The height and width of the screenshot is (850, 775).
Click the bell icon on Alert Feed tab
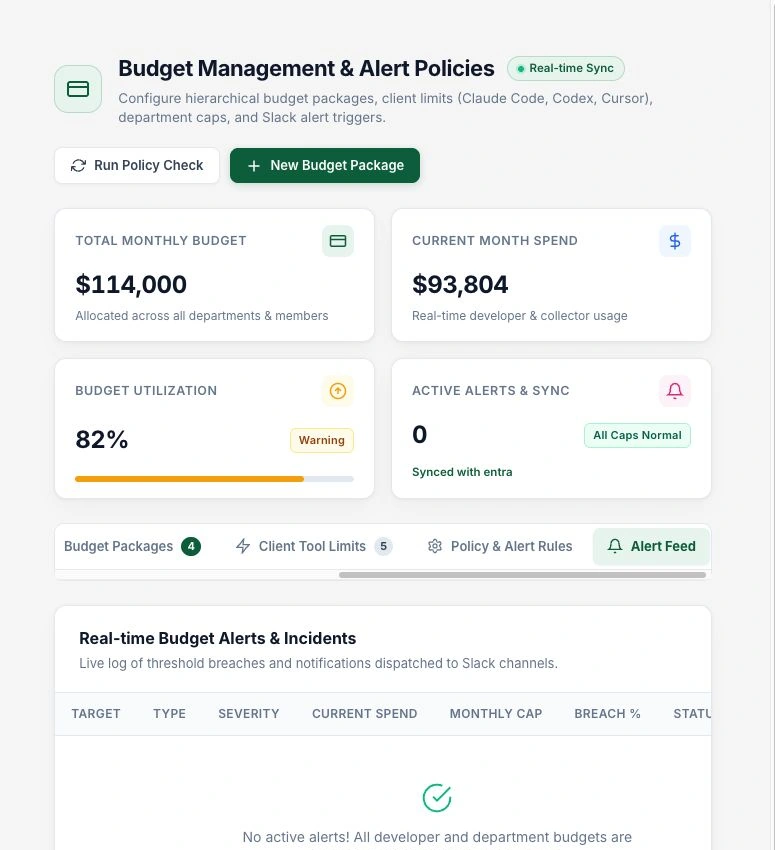pyautogui.click(x=615, y=546)
